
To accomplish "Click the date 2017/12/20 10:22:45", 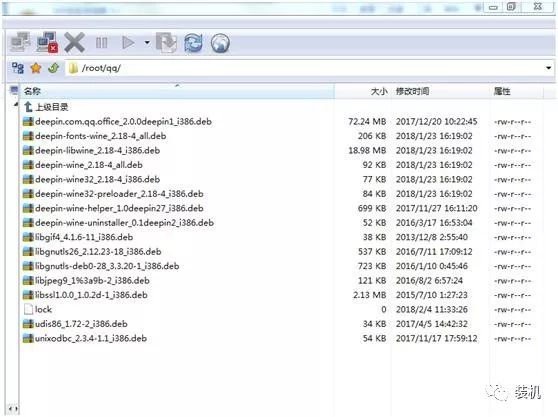I will pyautogui.click(x=437, y=121).
